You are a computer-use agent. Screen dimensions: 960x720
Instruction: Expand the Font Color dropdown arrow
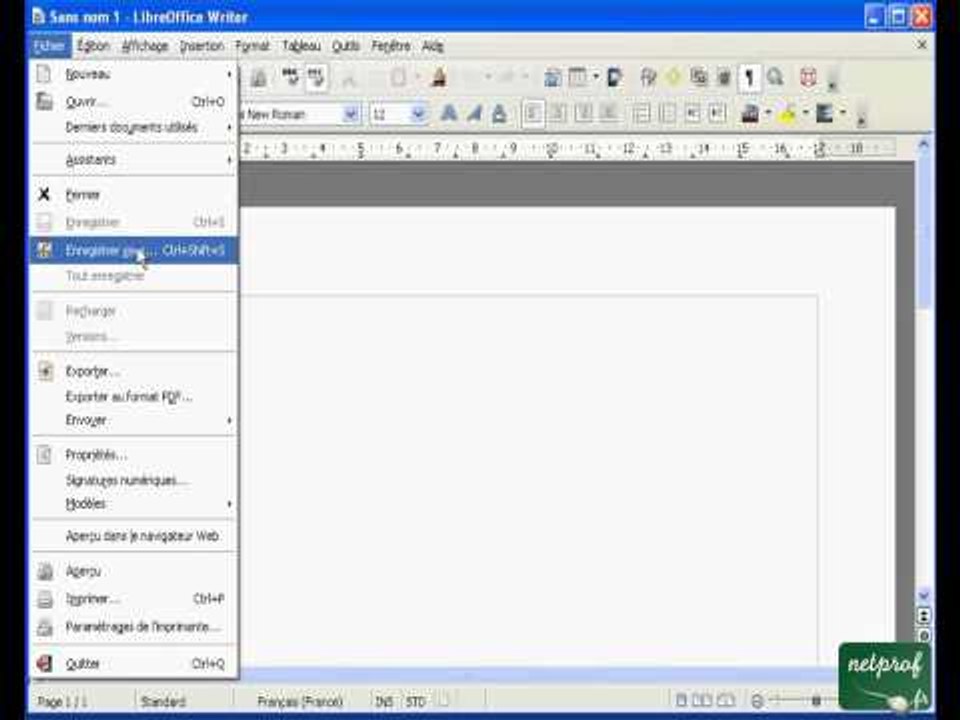click(768, 113)
